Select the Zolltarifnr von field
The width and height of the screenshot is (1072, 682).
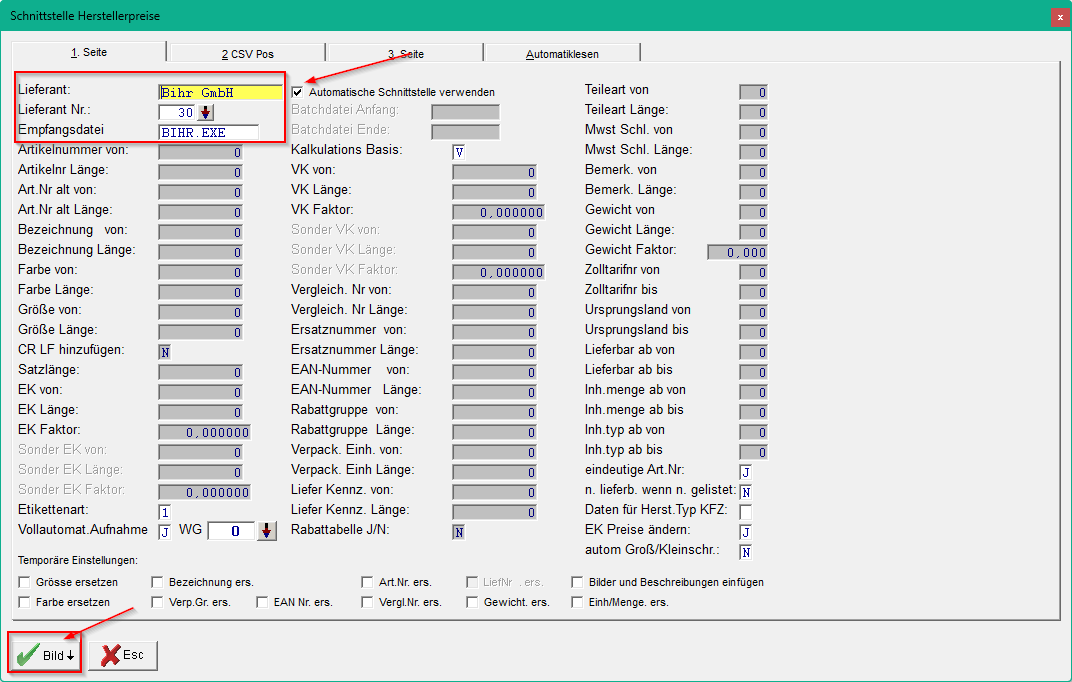click(x=753, y=272)
